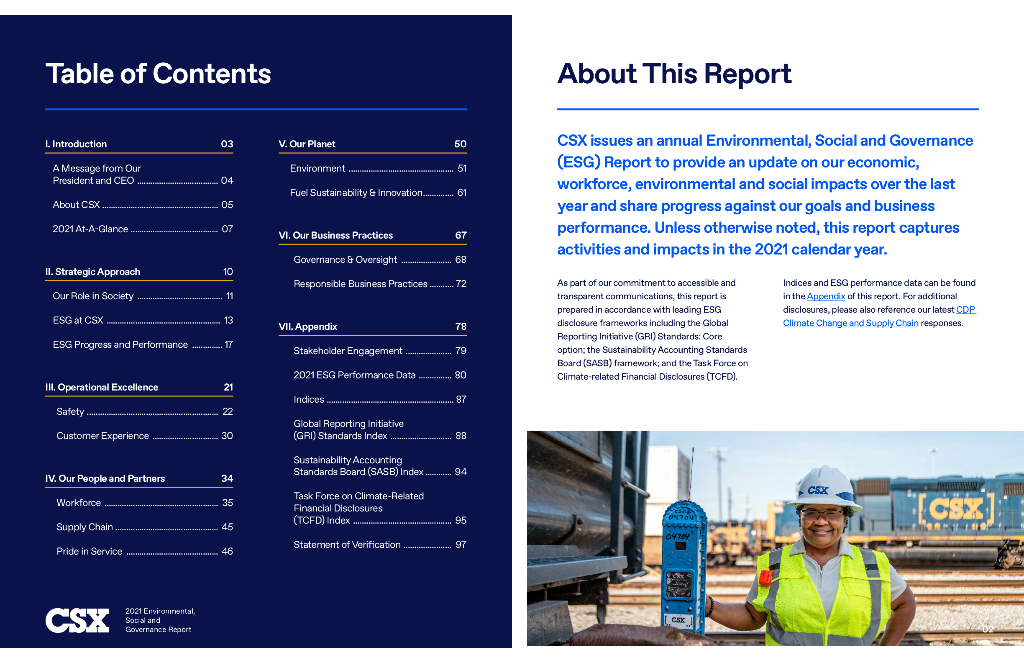Open Sustainability Accounting Standards Board (SASB) Index

pos(379,466)
